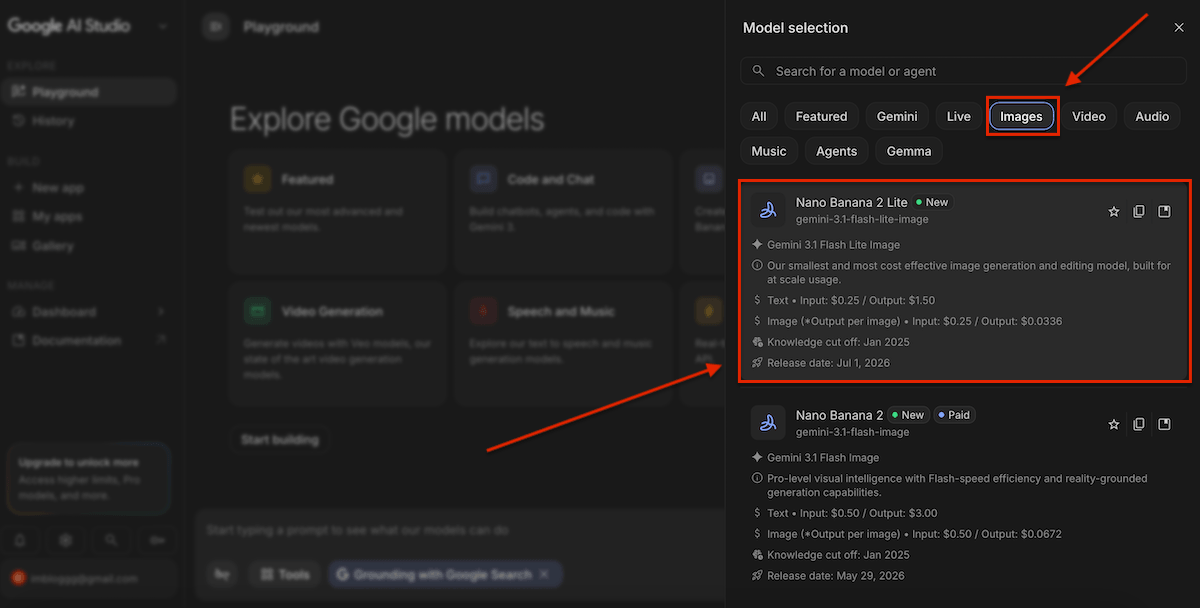This screenshot has height=608, width=1200.
Task: Select the Gemini filter tab
Action: [897, 116]
